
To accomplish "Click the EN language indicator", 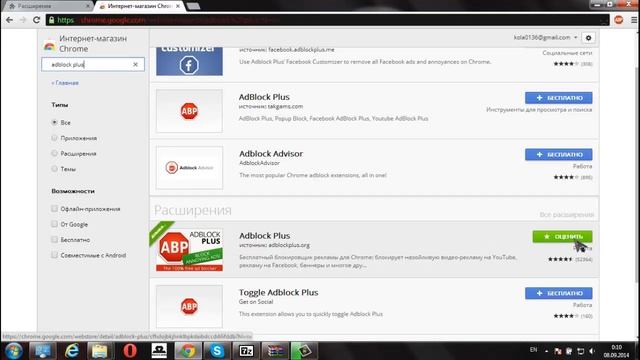I will [533, 350].
